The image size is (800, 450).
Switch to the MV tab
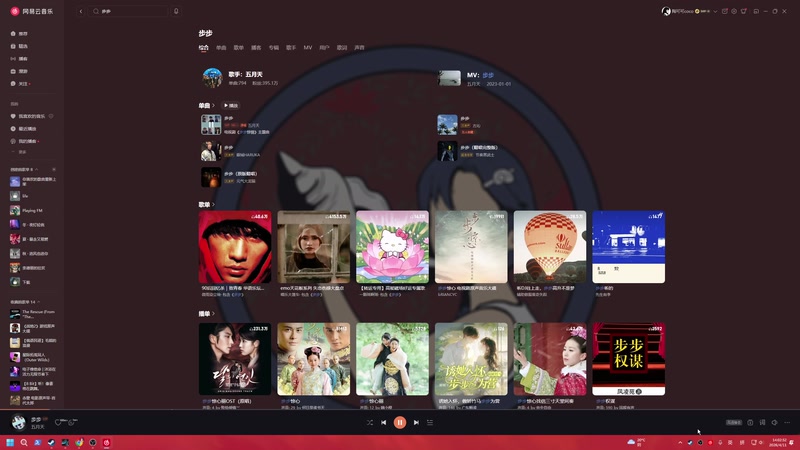tap(308, 47)
